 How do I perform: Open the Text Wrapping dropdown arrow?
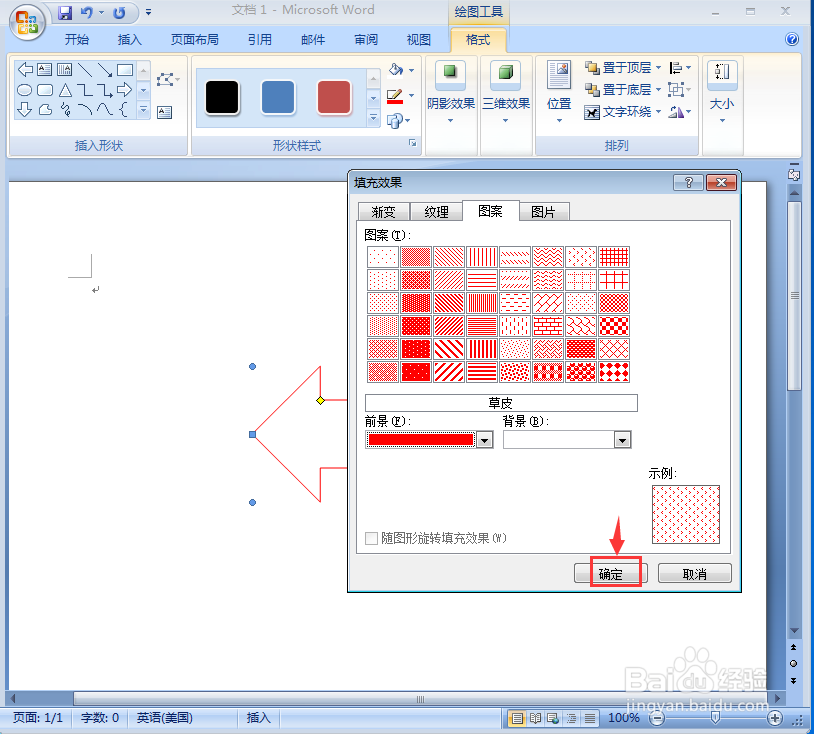click(x=658, y=112)
